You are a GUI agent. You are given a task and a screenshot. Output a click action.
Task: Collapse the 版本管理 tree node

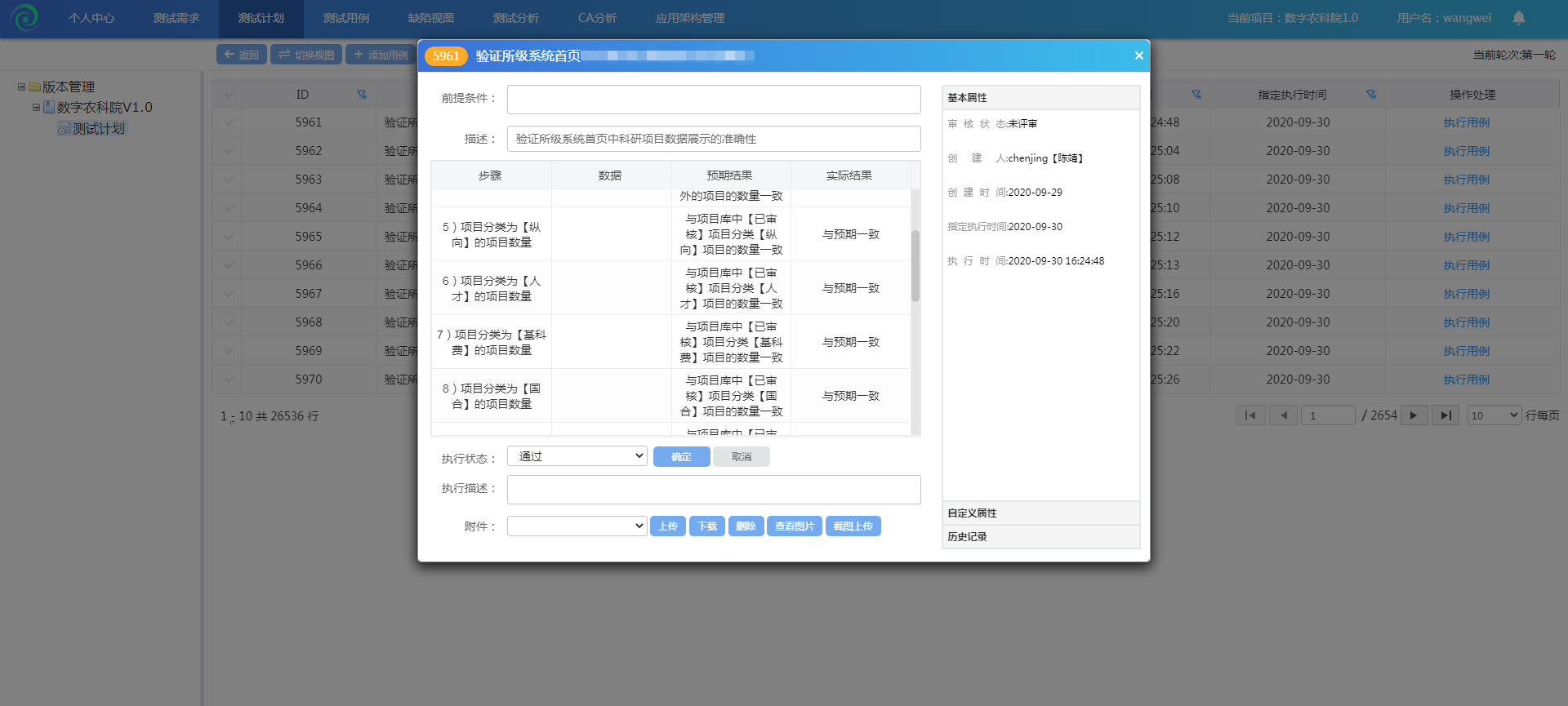pos(22,87)
